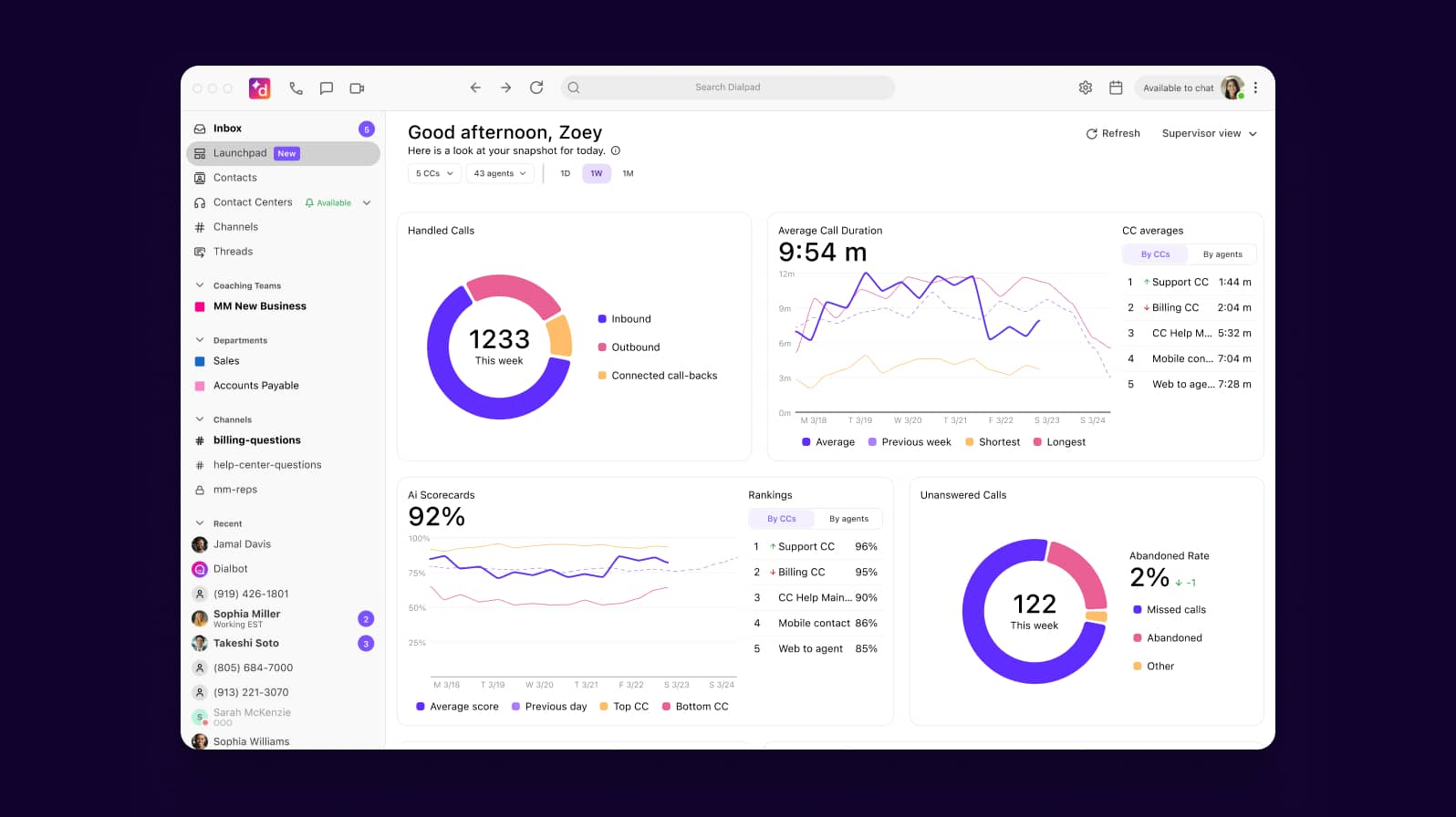Select By CCs in Rankings panel

coord(781,519)
